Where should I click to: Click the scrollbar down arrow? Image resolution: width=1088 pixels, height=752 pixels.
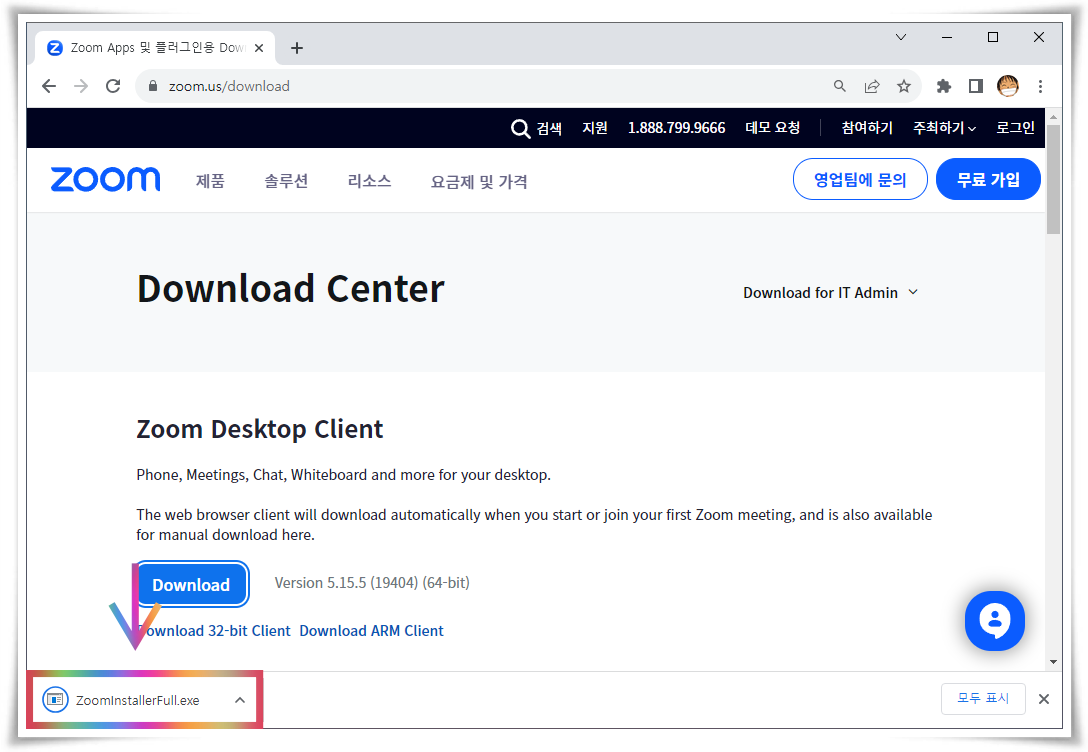point(1053,662)
